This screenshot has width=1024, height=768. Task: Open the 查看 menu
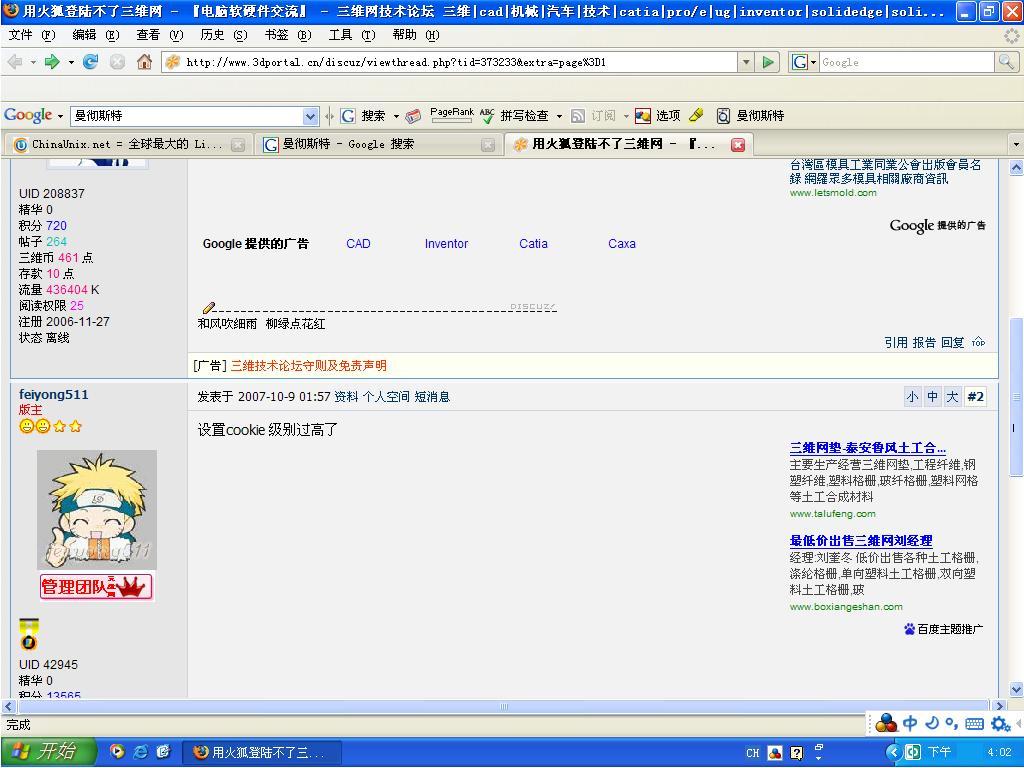pyautogui.click(x=160, y=35)
